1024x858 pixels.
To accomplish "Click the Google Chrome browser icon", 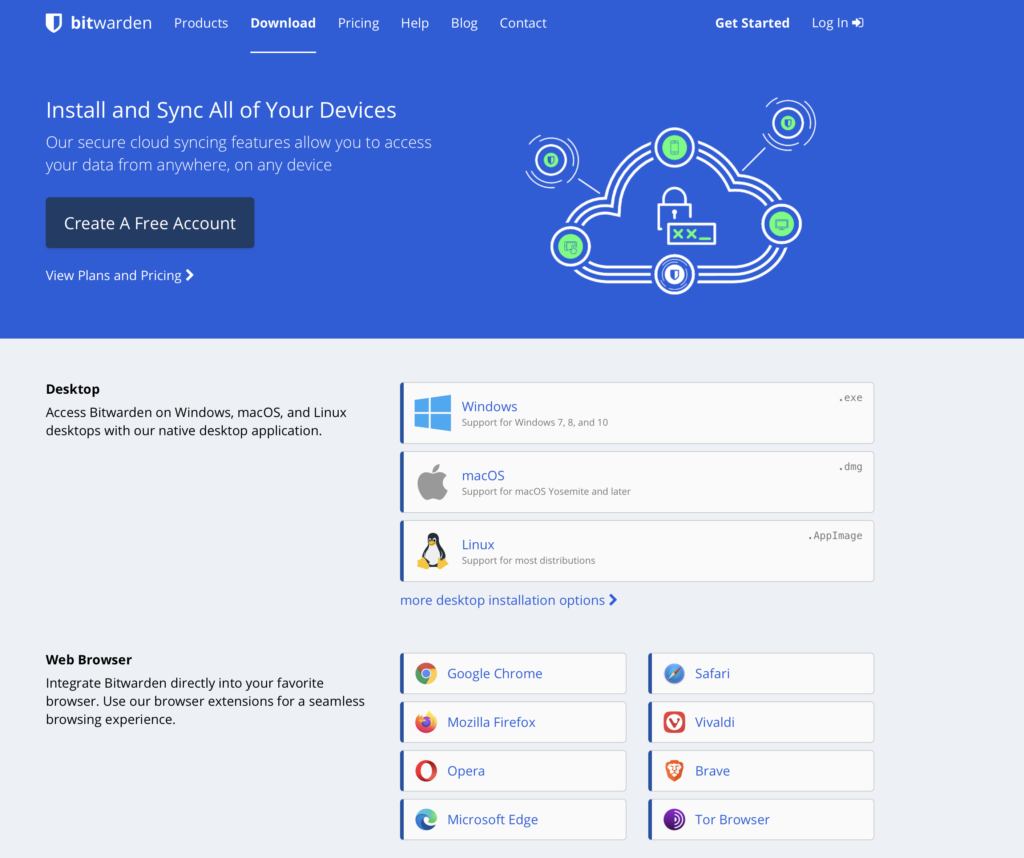I will tap(426, 673).
